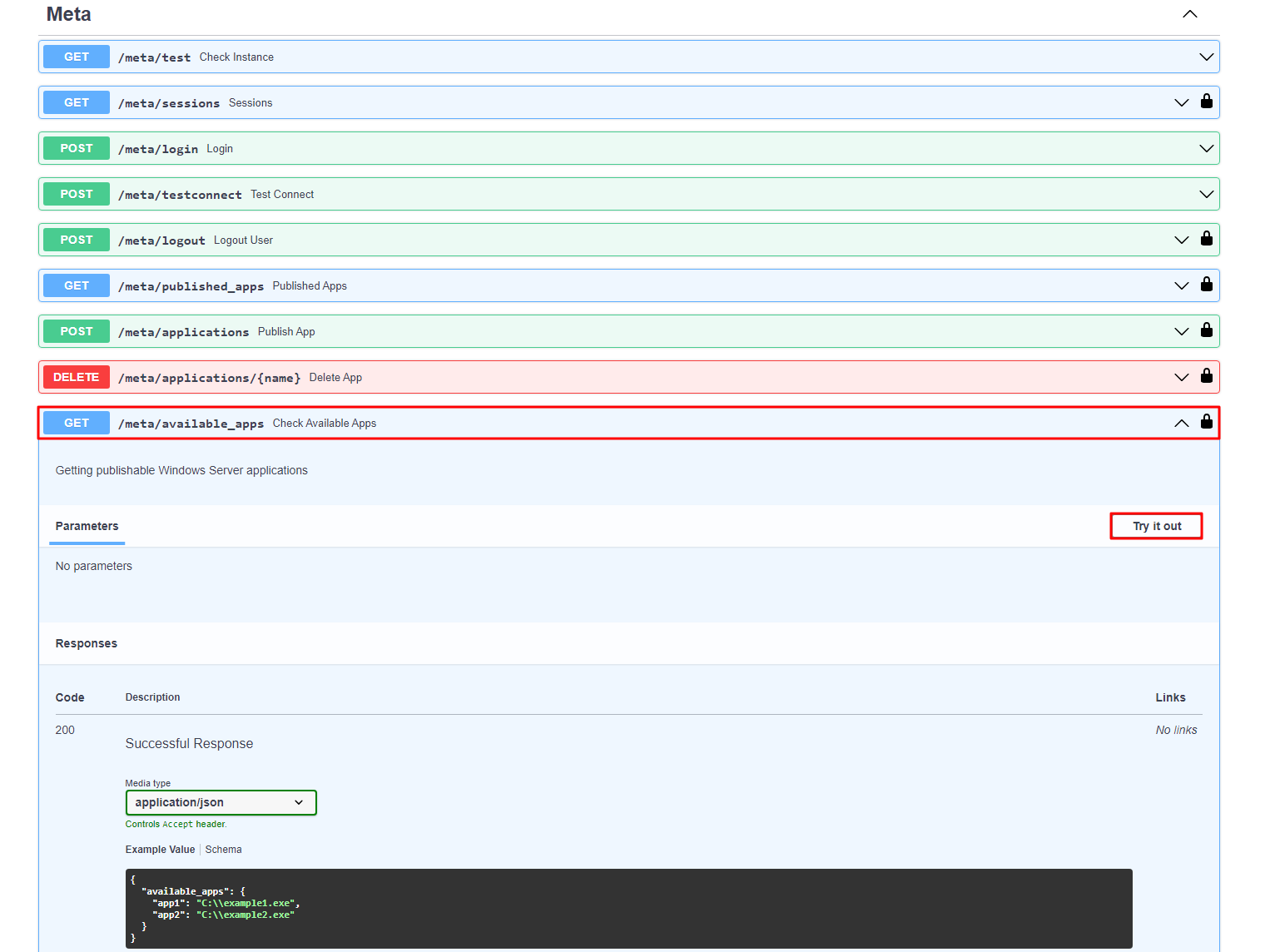1265x952 pixels.
Task: Click the POST badge for /meta/applications
Action: coord(76,331)
